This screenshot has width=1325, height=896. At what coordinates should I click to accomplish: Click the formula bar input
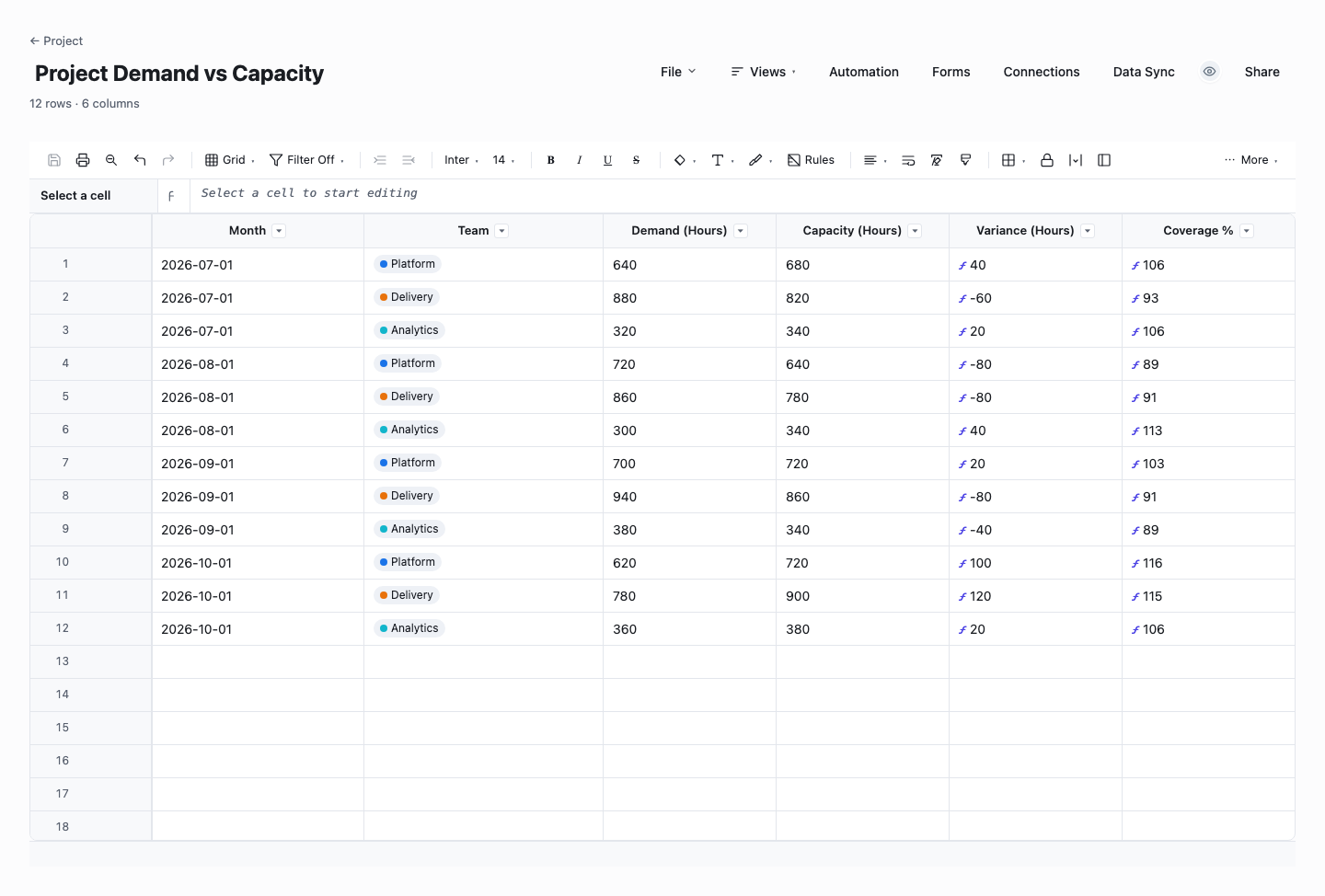pyautogui.click(x=743, y=194)
